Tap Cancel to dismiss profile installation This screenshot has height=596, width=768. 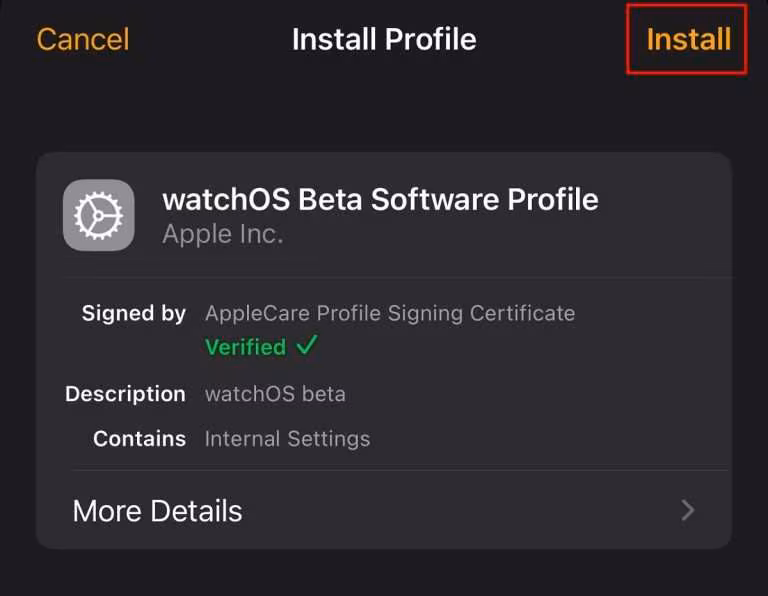point(83,40)
